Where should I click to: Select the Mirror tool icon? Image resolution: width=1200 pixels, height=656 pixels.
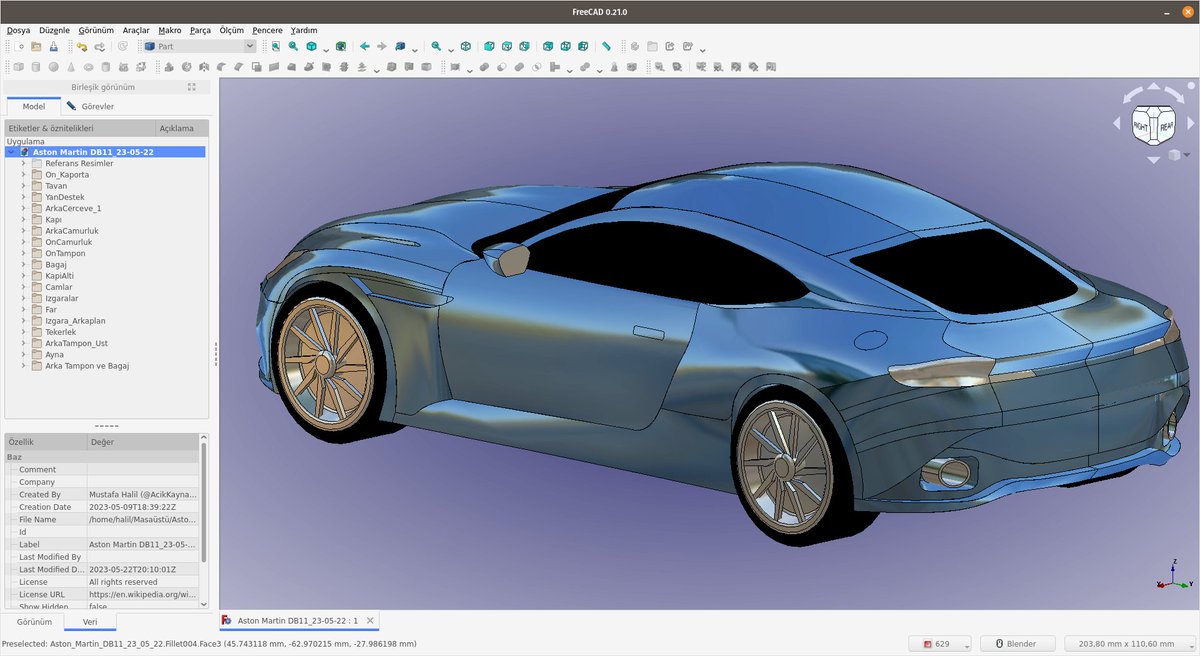(203, 67)
